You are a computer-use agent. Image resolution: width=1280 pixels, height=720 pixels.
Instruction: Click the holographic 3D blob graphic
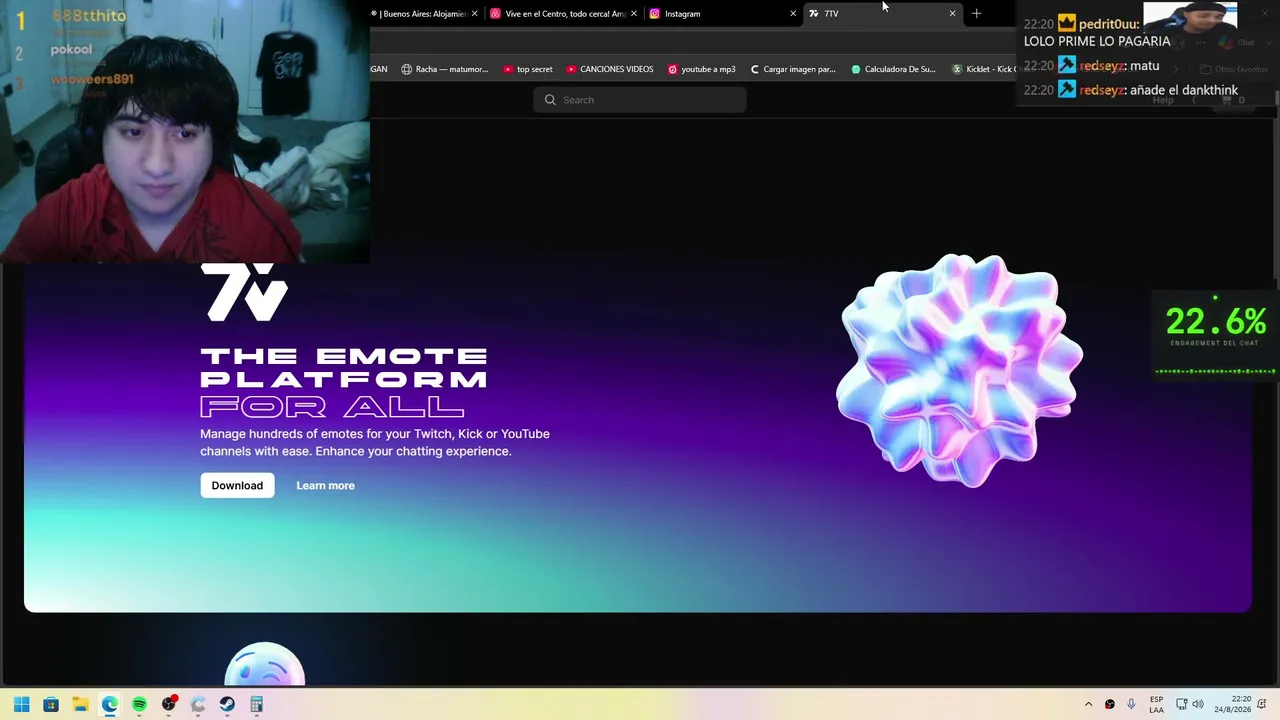click(960, 370)
